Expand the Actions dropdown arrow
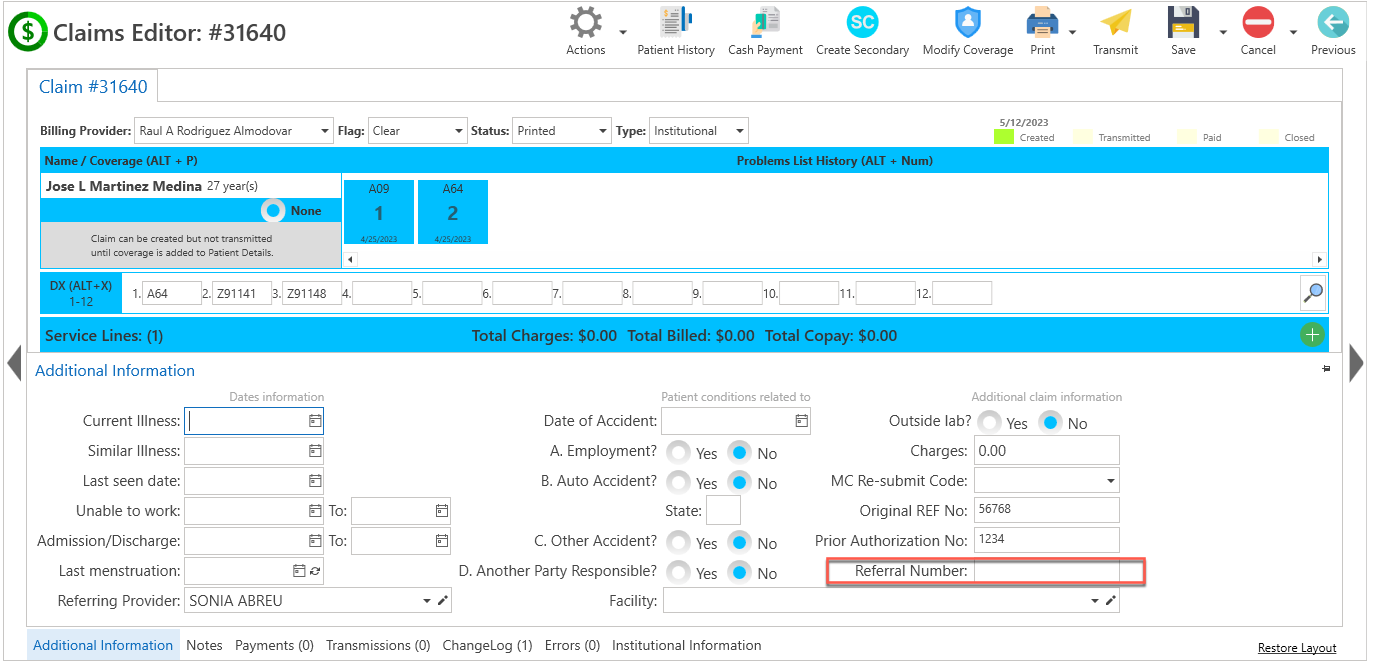1375x665 pixels. (x=622, y=32)
